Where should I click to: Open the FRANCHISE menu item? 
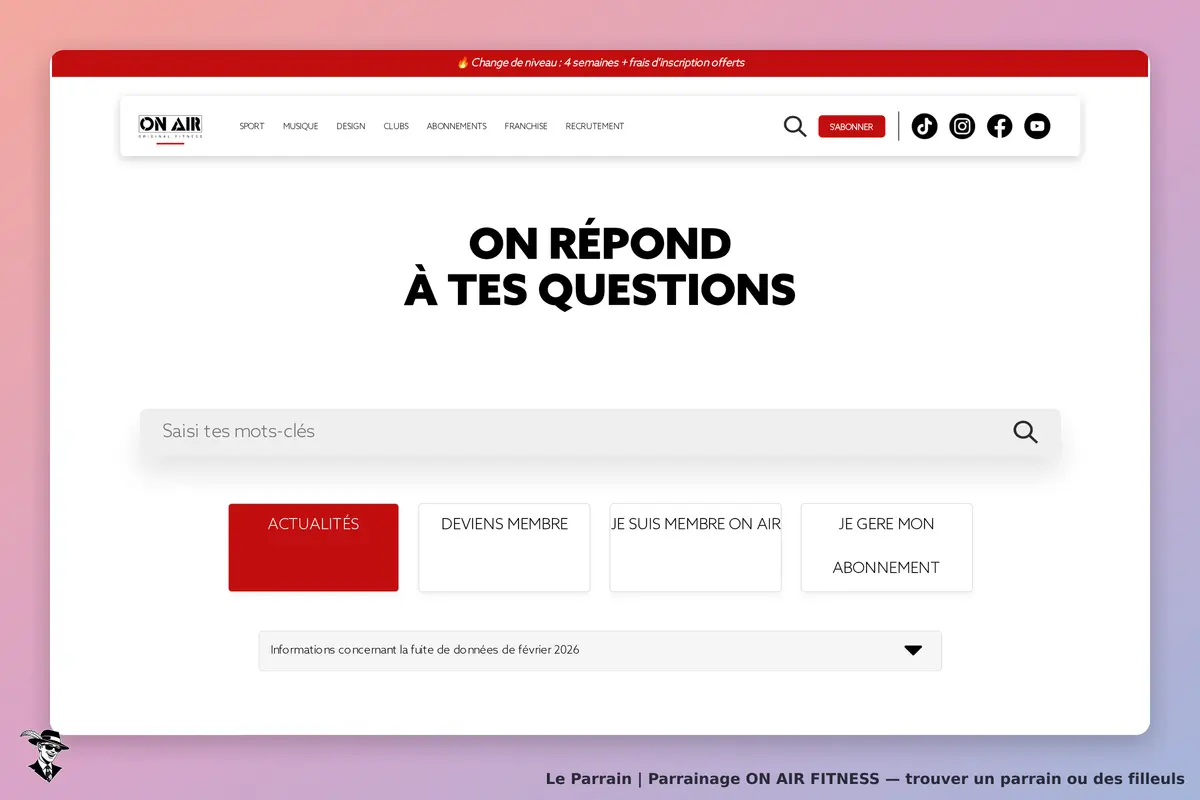point(526,126)
